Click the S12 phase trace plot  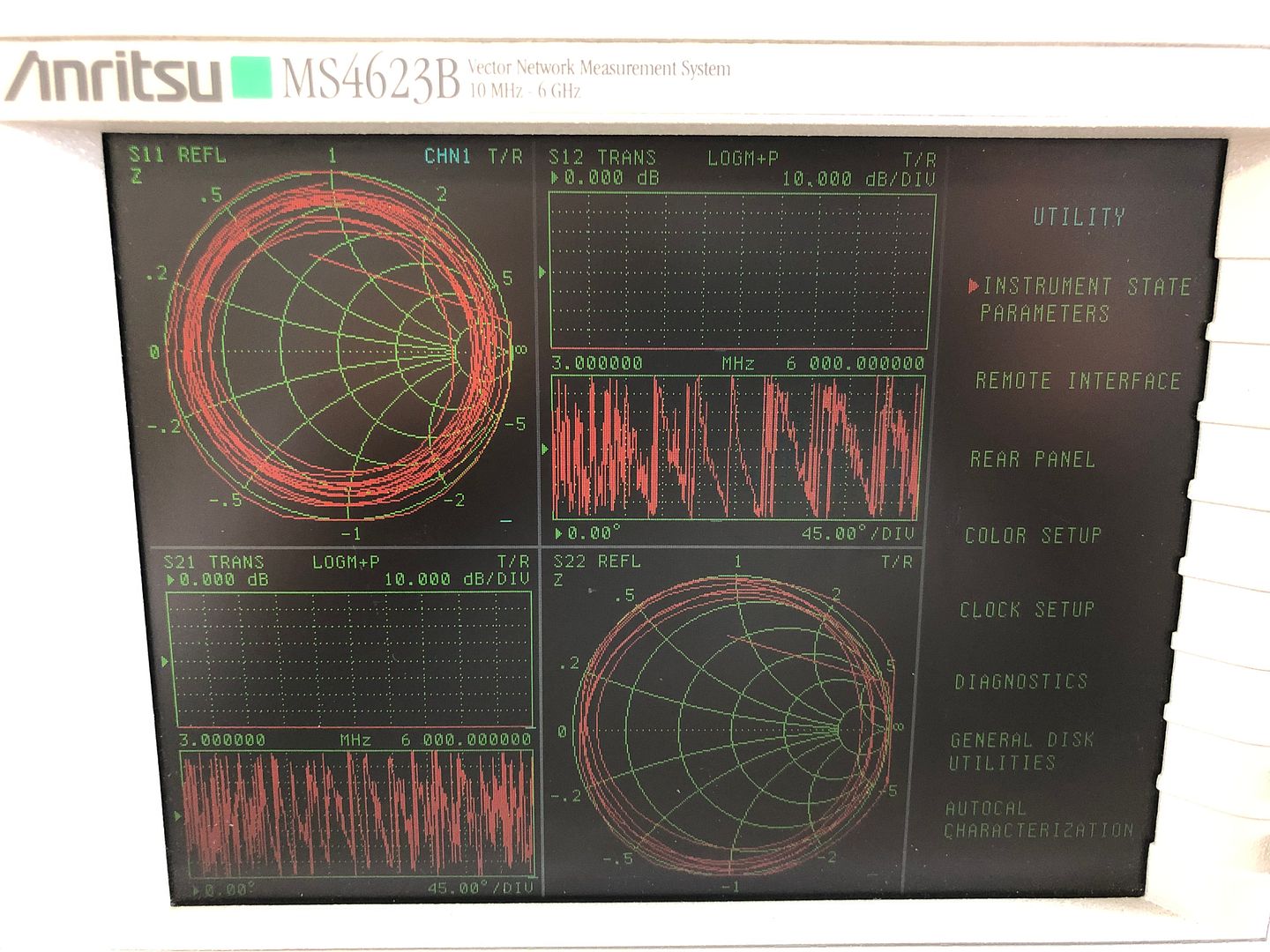click(738, 448)
